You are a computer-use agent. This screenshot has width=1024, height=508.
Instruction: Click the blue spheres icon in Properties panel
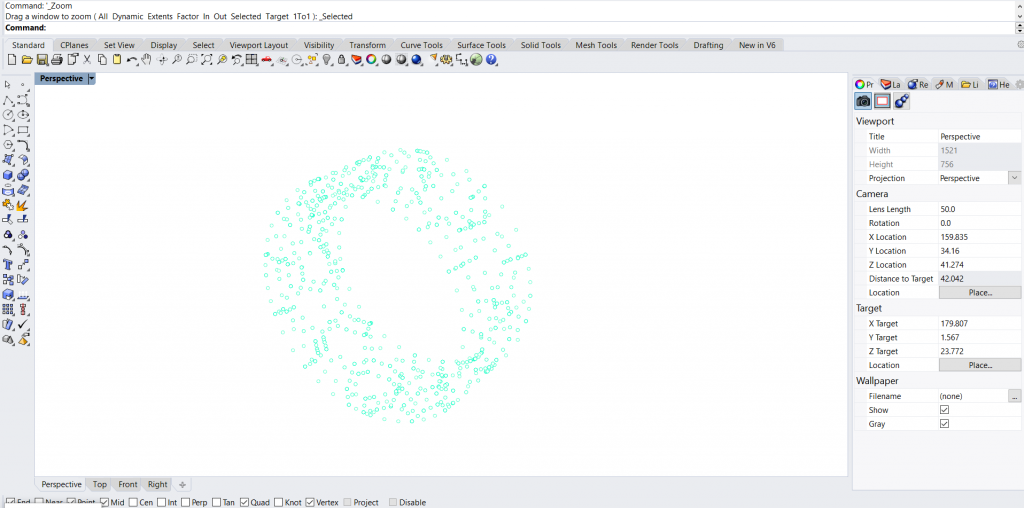click(902, 101)
